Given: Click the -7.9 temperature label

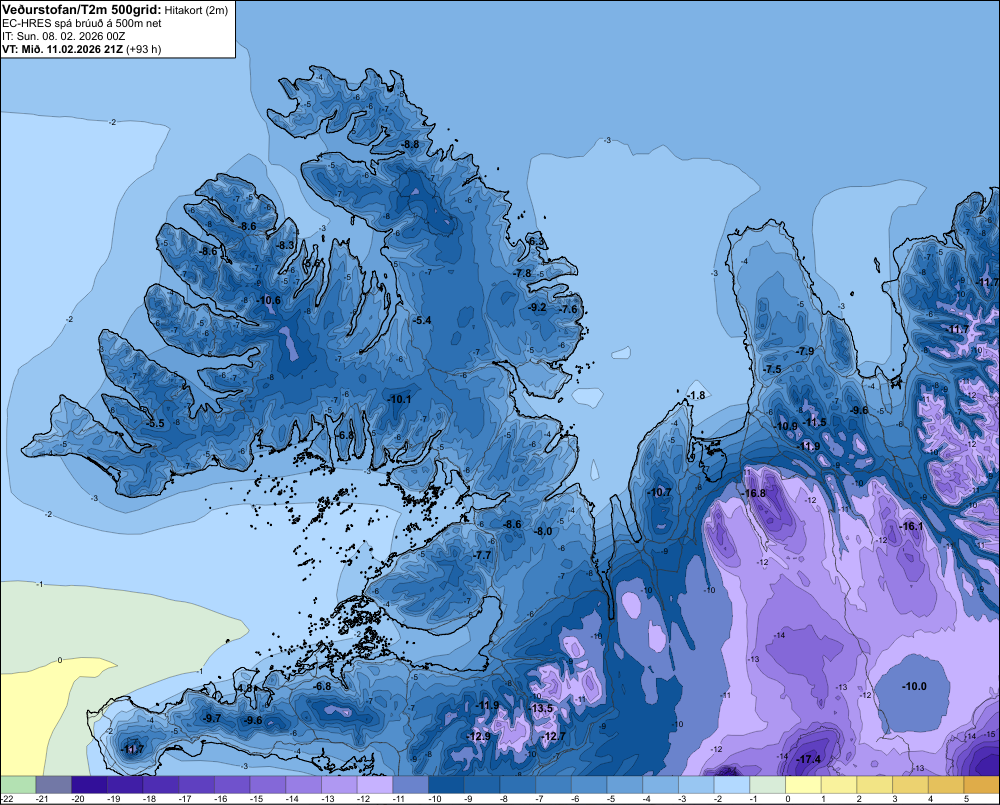Looking at the screenshot, I should point(805,351).
